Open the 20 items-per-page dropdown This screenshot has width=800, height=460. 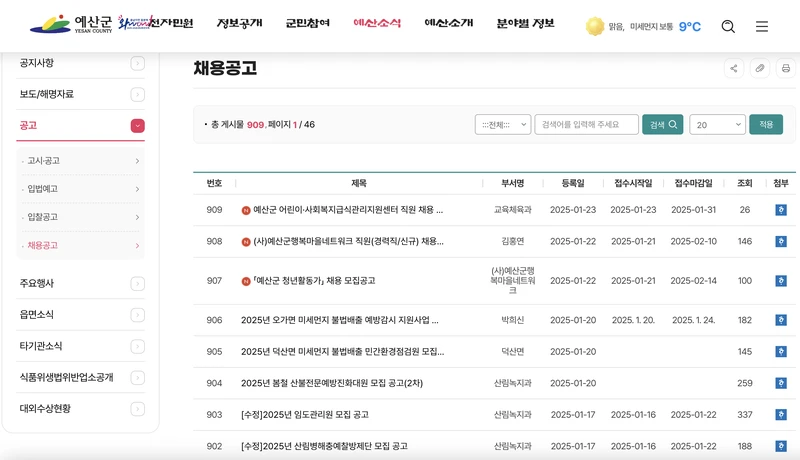point(717,124)
